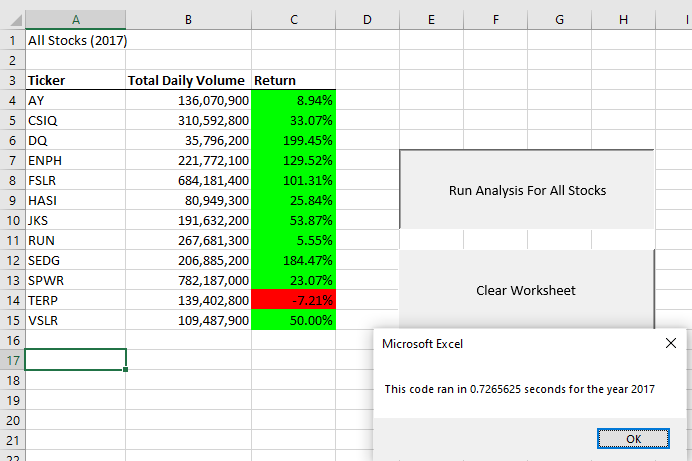Click the Clear Worksheet button
The image size is (692, 461).
tap(527, 290)
